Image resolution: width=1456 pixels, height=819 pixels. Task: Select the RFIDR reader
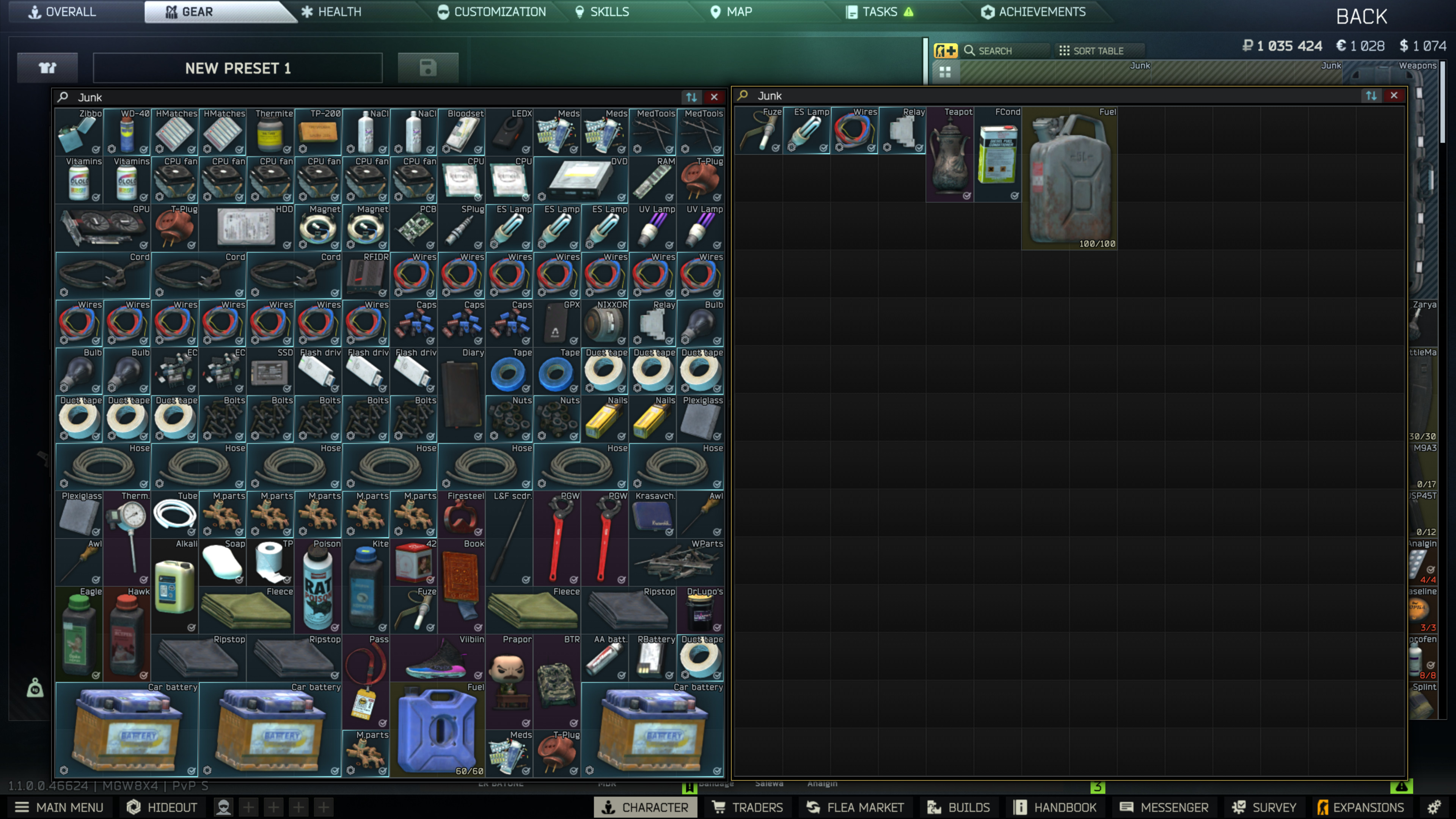pyautogui.click(x=366, y=275)
